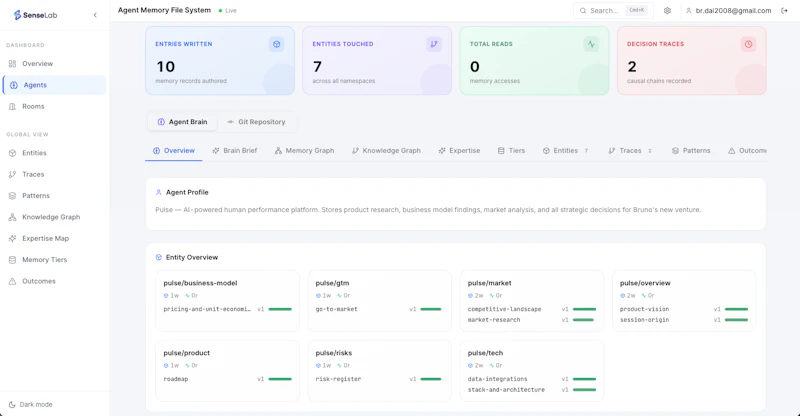This screenshot has height=416, width=800.
Task: Click the SenseLab logo
Action: [35, 15]
